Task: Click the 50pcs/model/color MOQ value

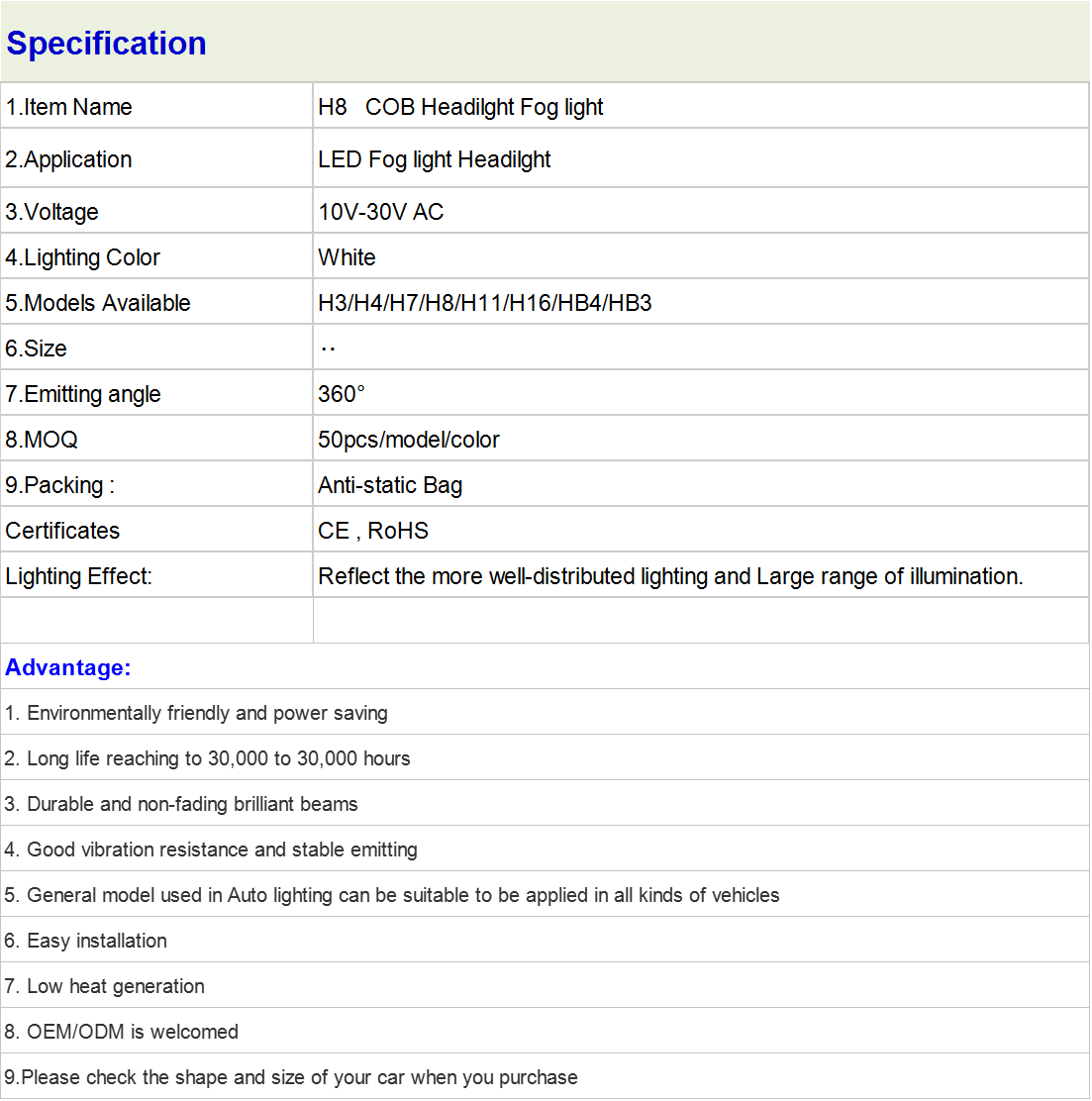Action: pyautogui.click(x=409, y=440)
